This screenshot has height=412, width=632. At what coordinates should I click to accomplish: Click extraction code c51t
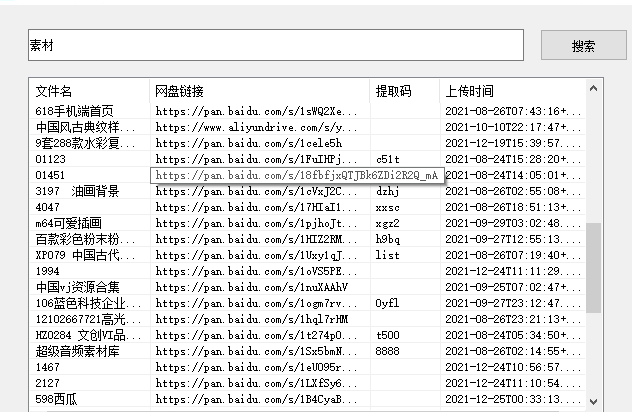coord(388,159)
